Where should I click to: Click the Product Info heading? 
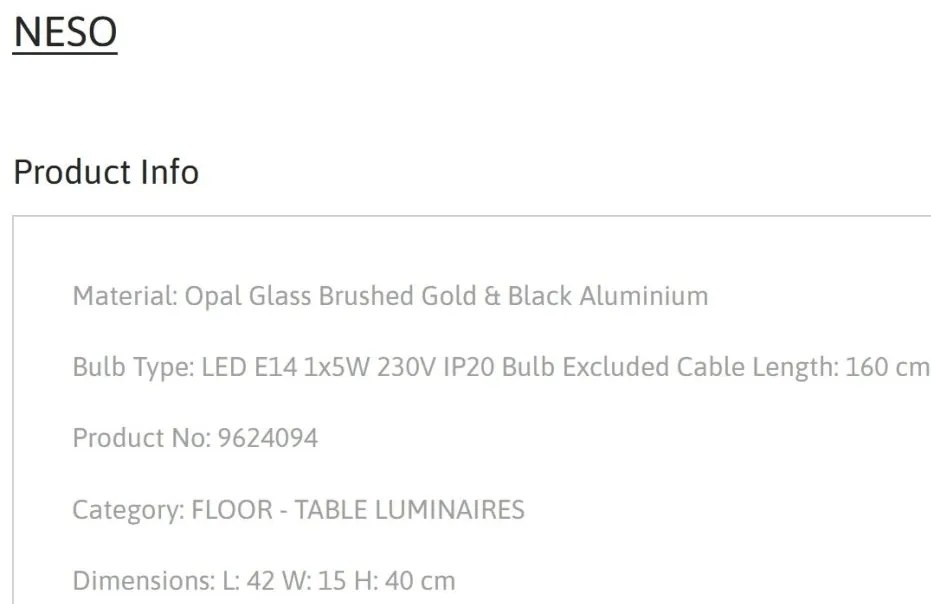(106, 172)
